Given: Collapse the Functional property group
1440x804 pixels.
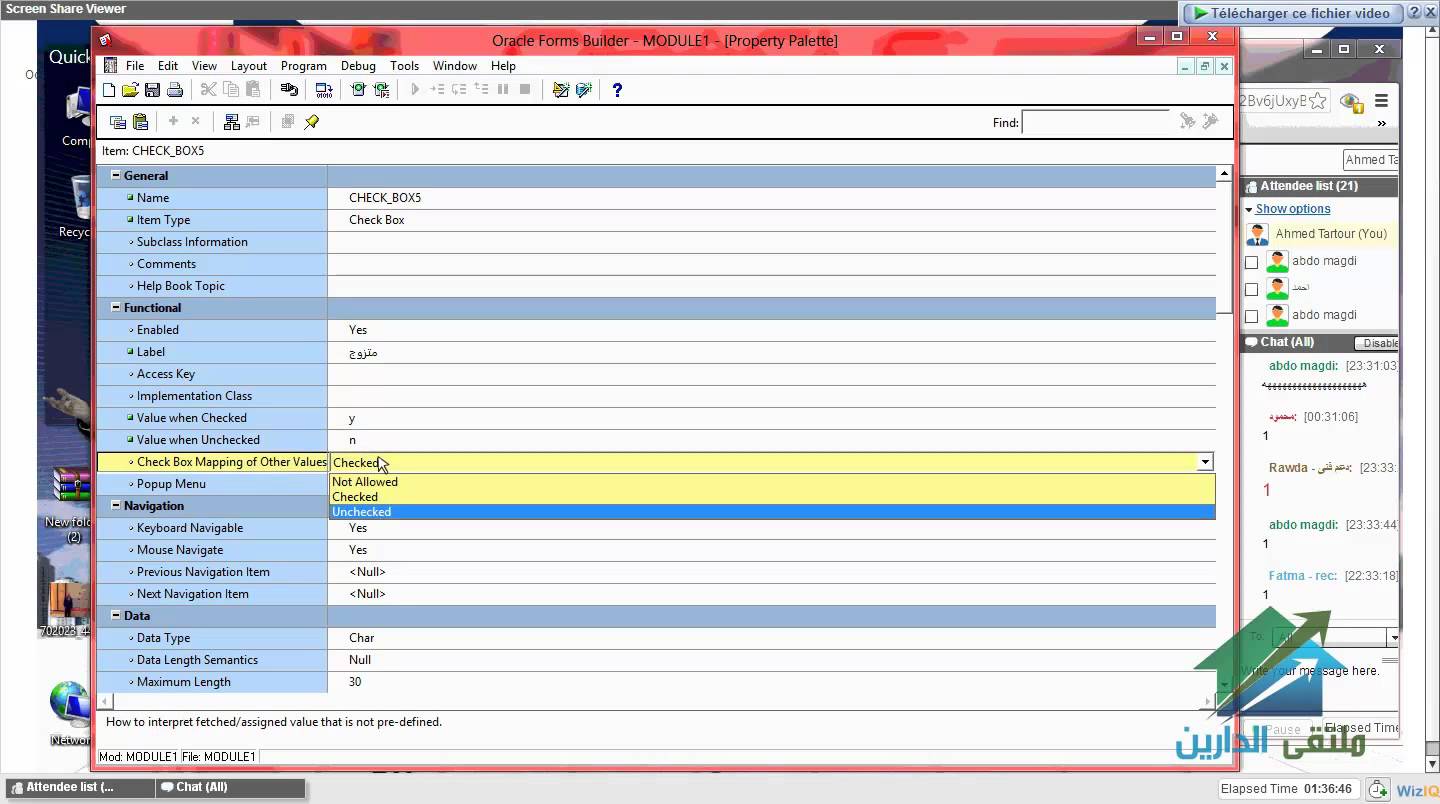Looking at the screenshot, I should pyautogui.click(x=116, y=307).
